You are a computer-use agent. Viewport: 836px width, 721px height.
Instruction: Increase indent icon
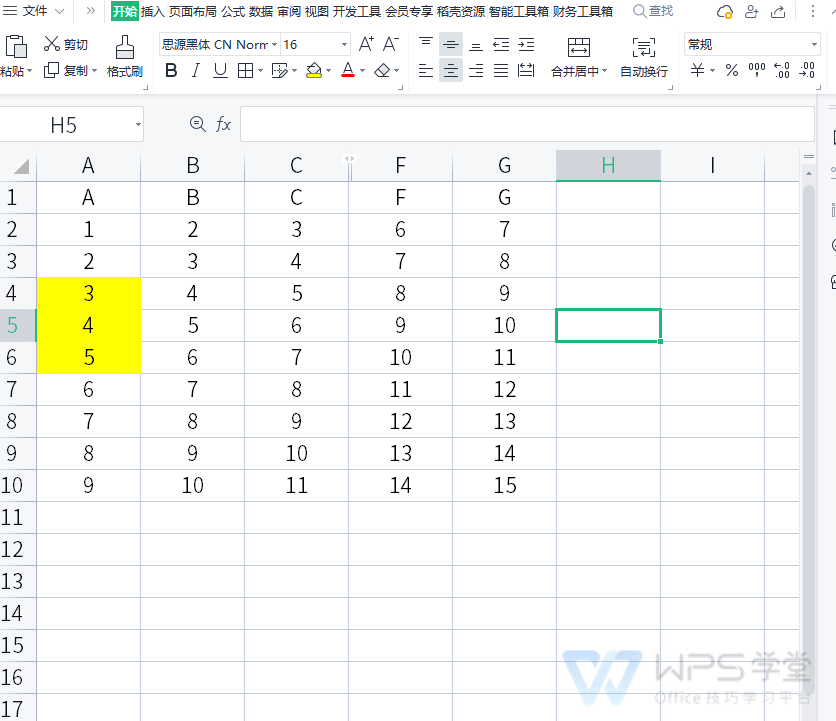526,44
